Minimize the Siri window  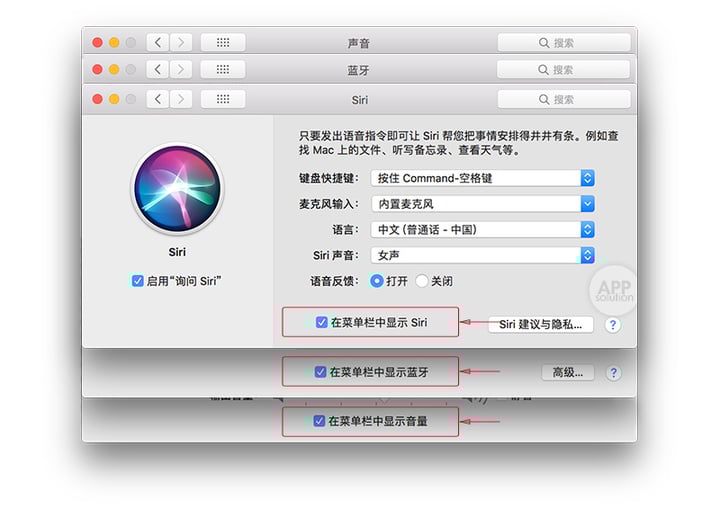(x=114, y=99)
